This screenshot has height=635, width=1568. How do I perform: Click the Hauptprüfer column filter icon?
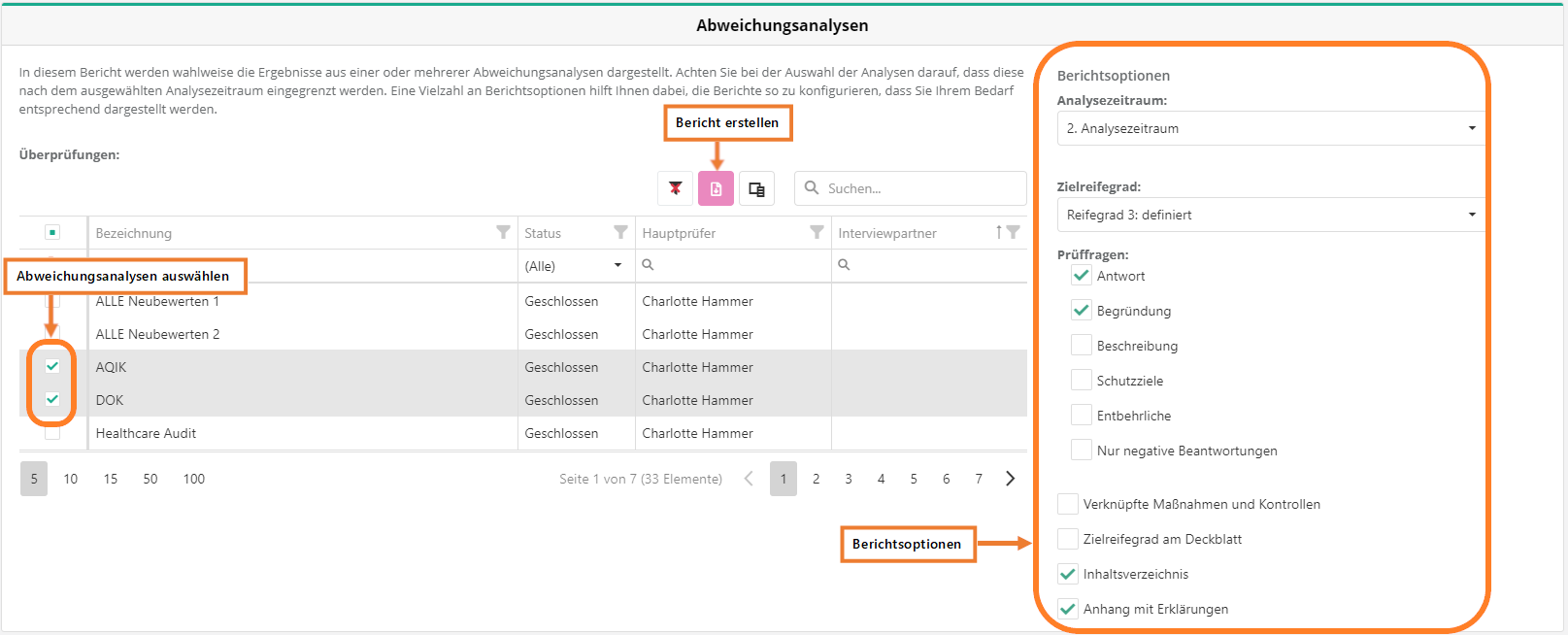point(817,232)
